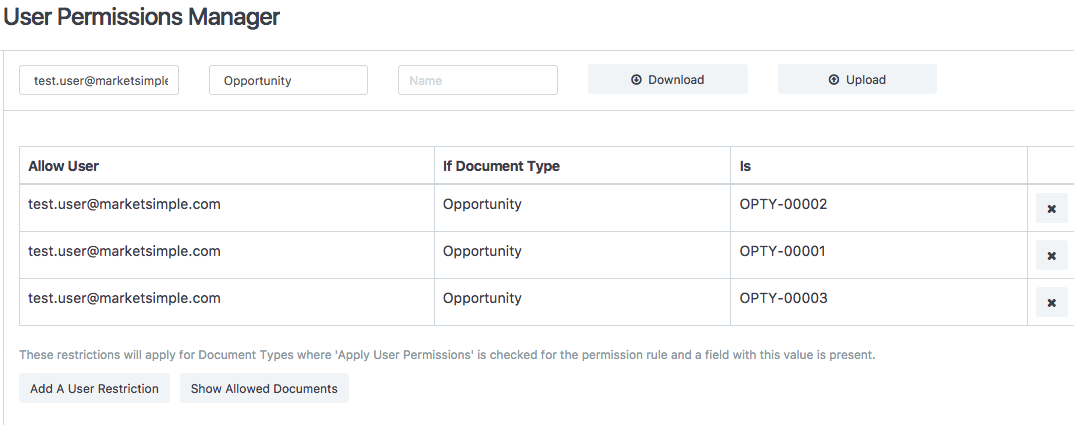Viewport: 1074px width, 425px height.
Task: Open Show Allowed Documents
Action: click(x=264, y=389)
